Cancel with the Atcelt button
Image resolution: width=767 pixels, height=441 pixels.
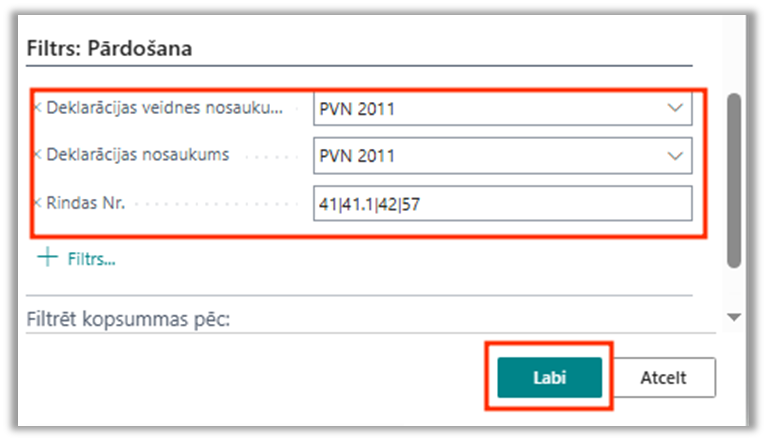tap(664, 378)
